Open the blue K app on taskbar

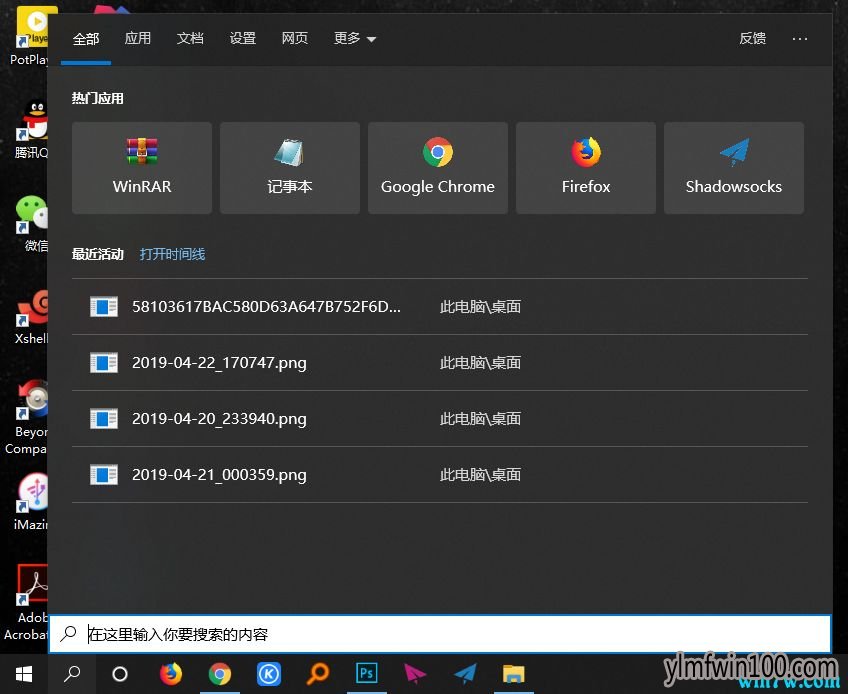[269, 674]
